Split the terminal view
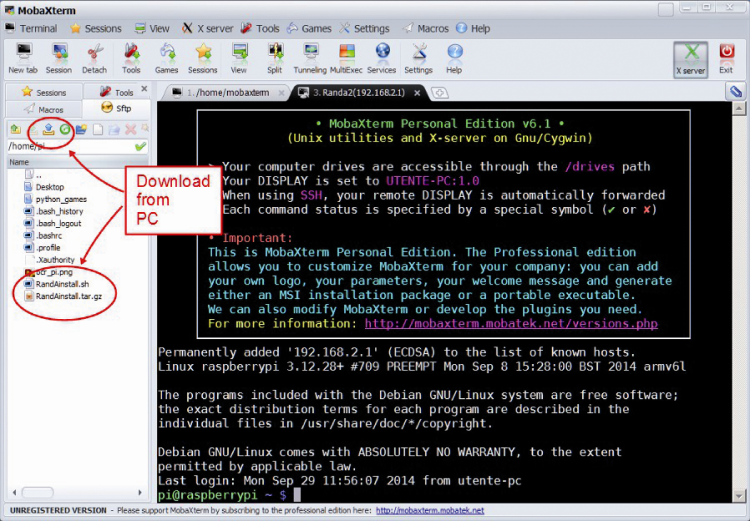The image size is (750, 521). click(275, 58)
